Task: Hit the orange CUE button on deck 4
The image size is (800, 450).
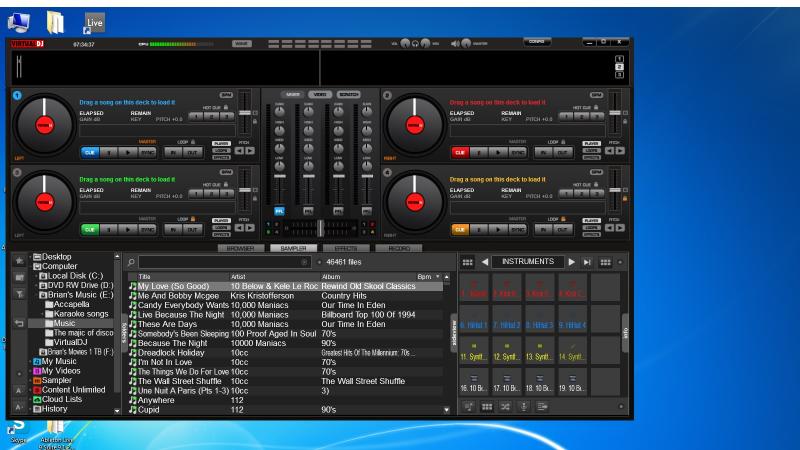Action: [x=460, y=230]
